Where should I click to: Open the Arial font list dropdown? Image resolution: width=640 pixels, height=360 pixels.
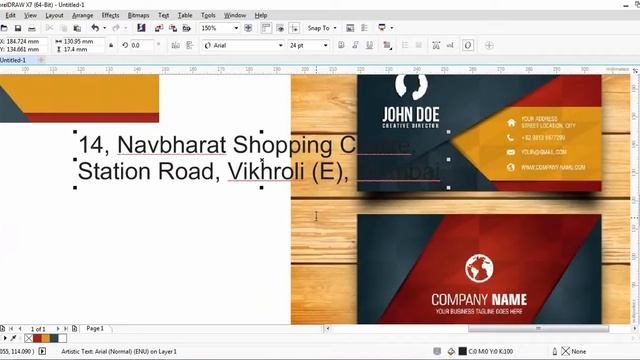280,45
